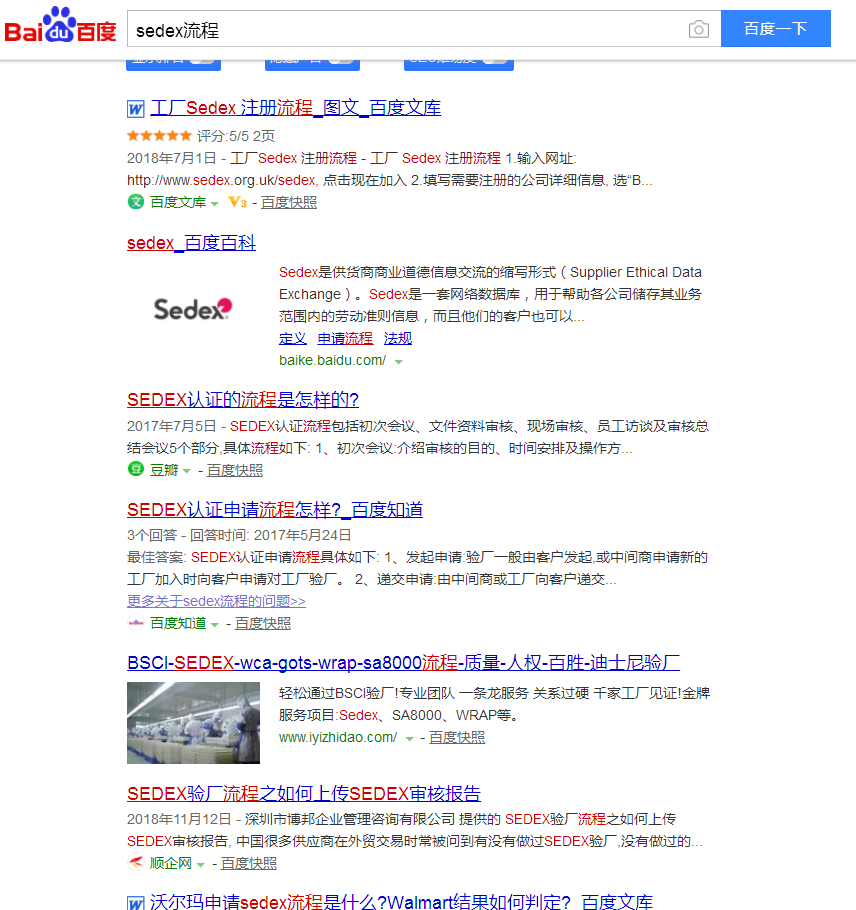Click the 顺企网 source name

click(171, 864)
